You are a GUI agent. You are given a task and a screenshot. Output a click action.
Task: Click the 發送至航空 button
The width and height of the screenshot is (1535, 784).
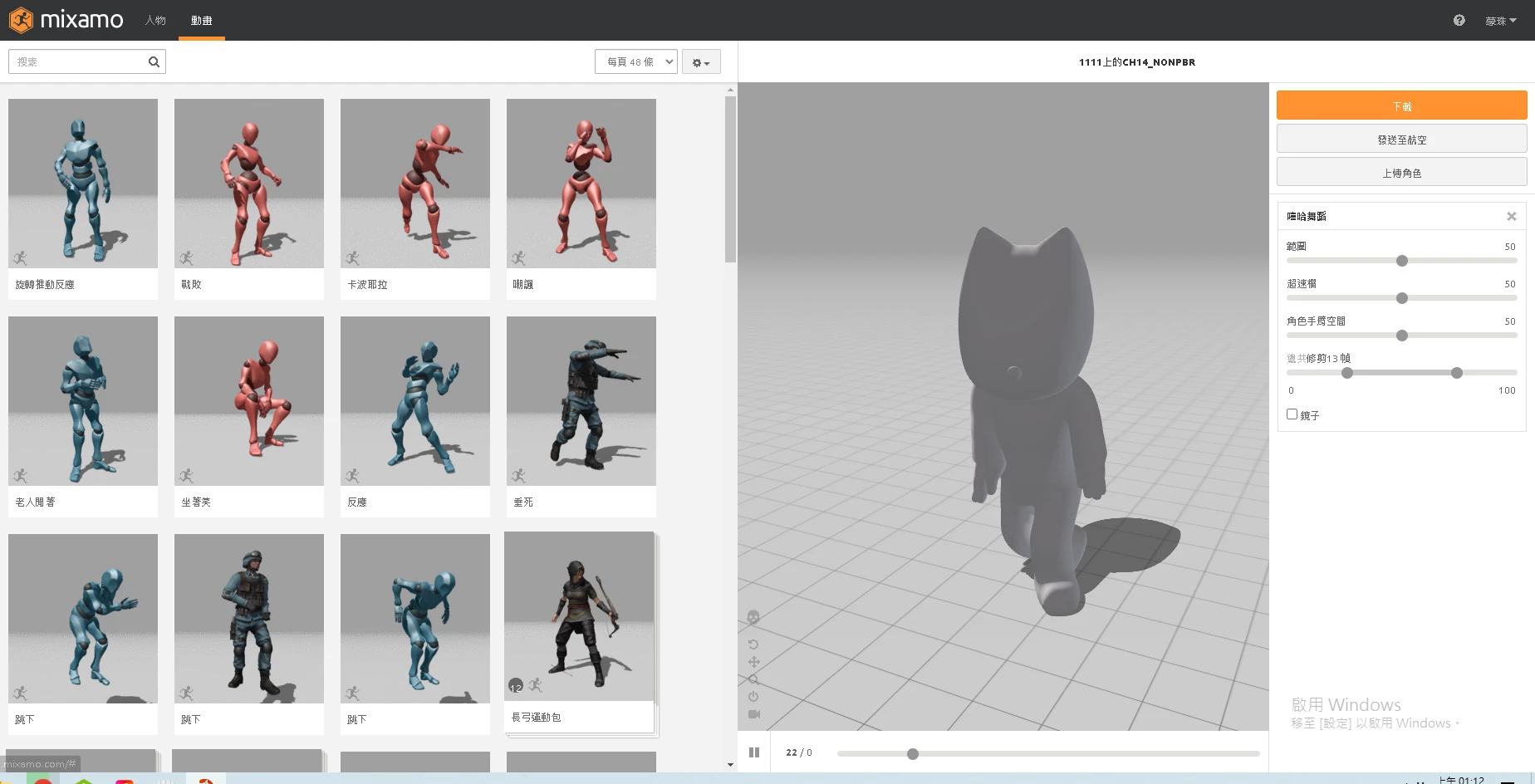click(1401, 139)
